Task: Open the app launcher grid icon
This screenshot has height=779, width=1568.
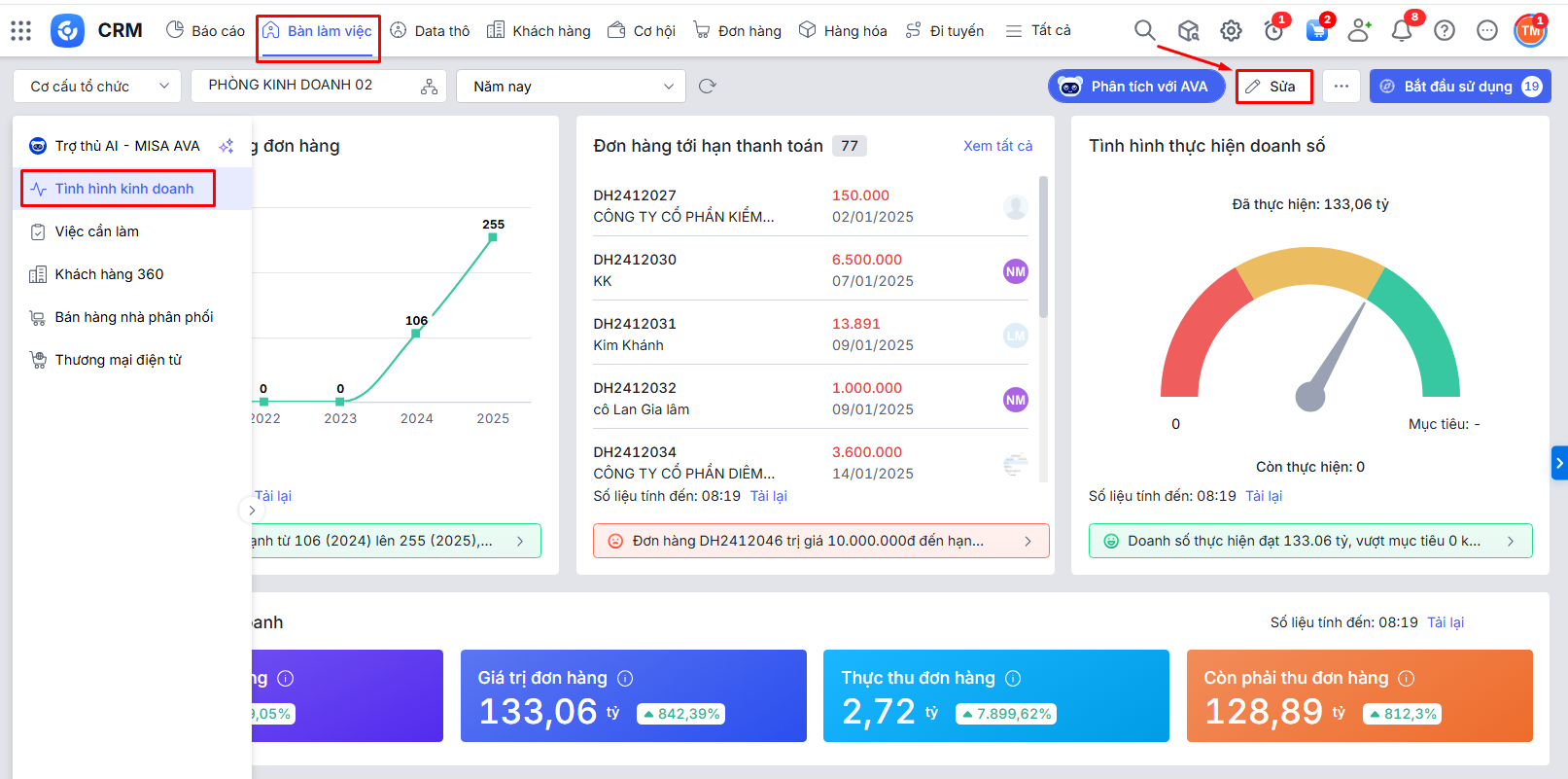Action: click(20, 31)
